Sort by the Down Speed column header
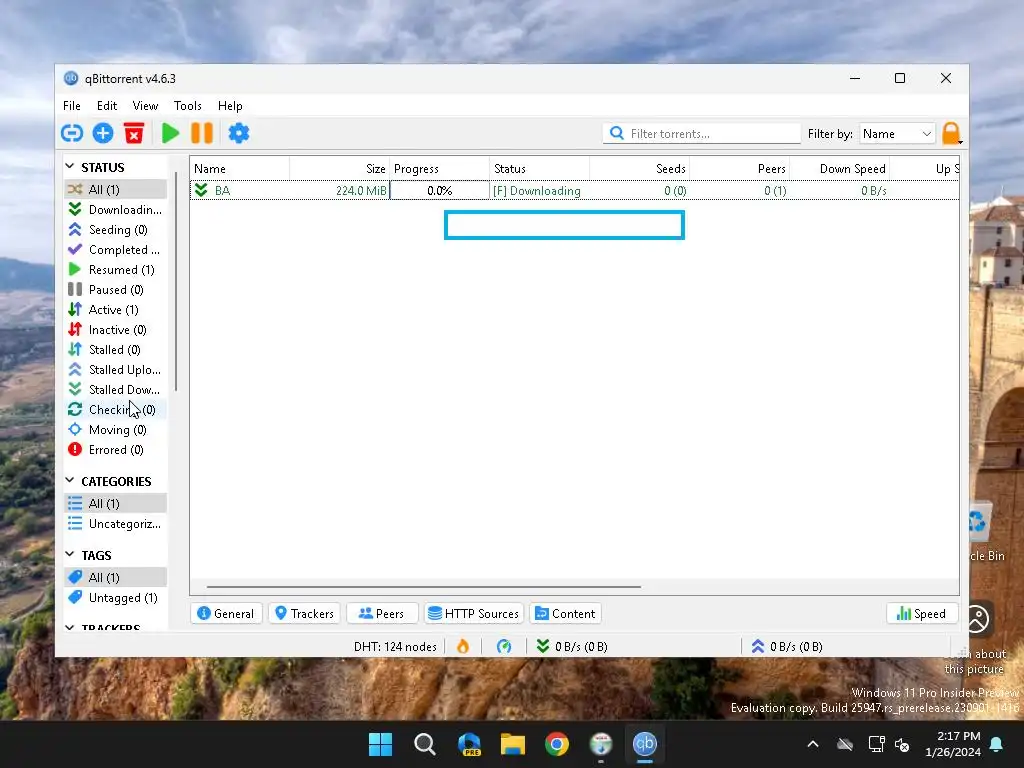 click(x=839, y=168)
